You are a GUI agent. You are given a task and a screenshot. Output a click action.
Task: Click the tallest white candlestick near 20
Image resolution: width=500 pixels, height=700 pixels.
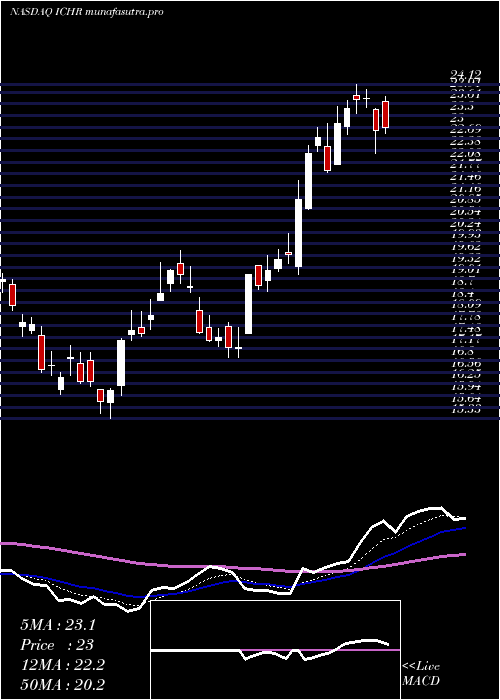[x=298, y=233]
